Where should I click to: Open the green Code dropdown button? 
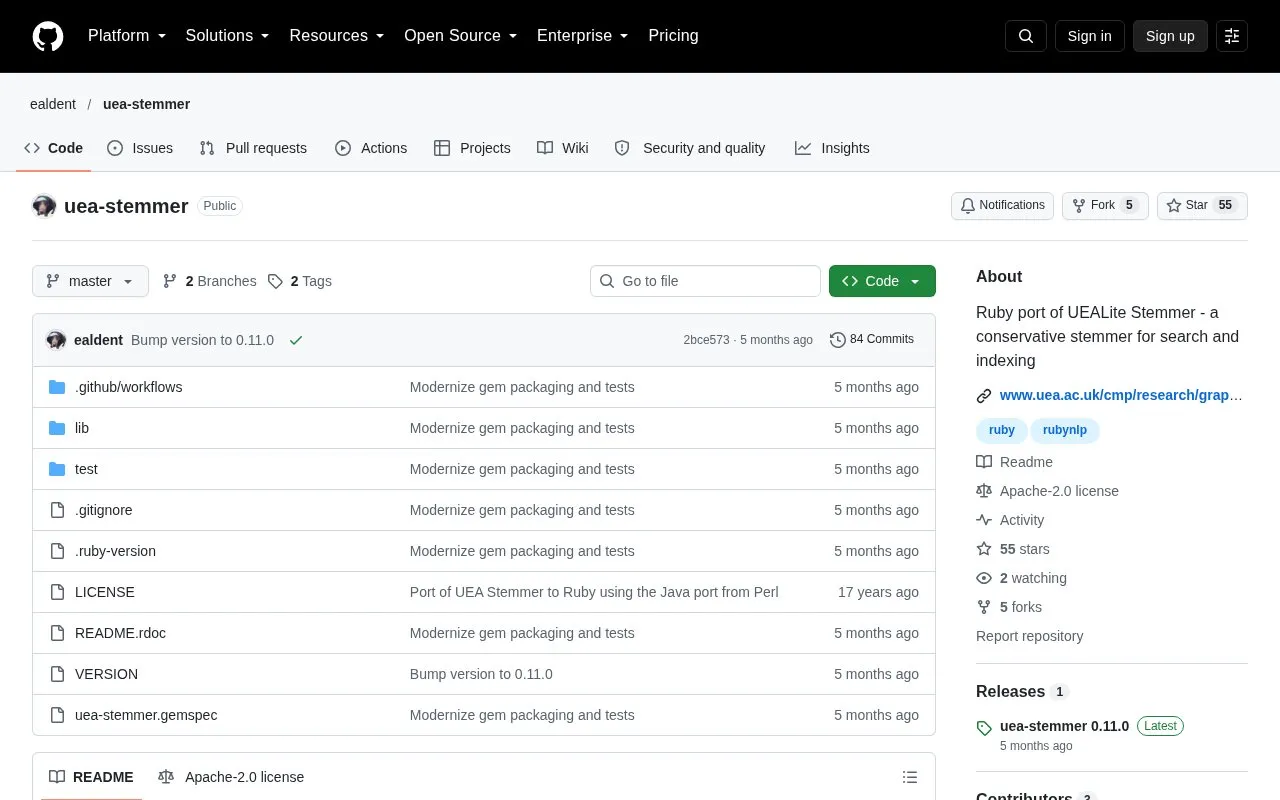(882, 281)
